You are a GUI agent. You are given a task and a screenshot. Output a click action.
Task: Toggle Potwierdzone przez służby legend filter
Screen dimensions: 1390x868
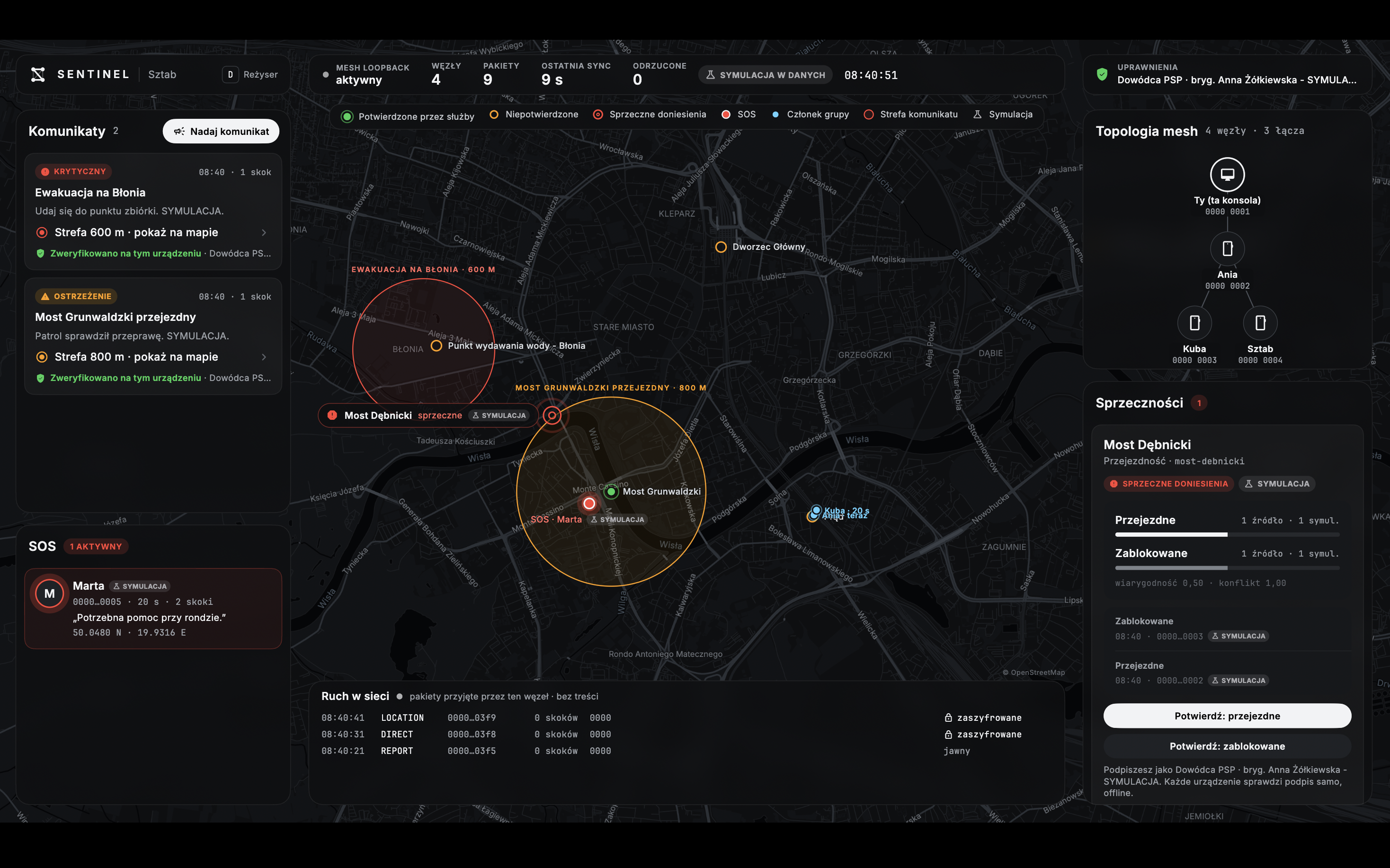408,116
